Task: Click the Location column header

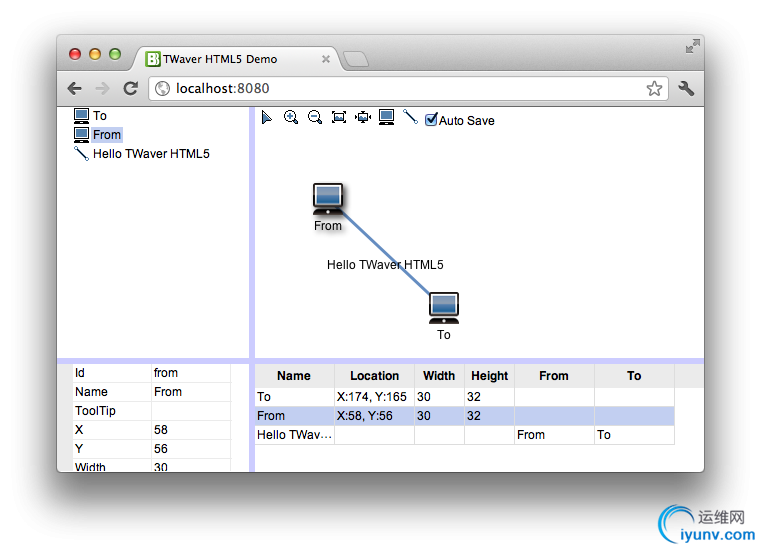Action: [374, 376]
